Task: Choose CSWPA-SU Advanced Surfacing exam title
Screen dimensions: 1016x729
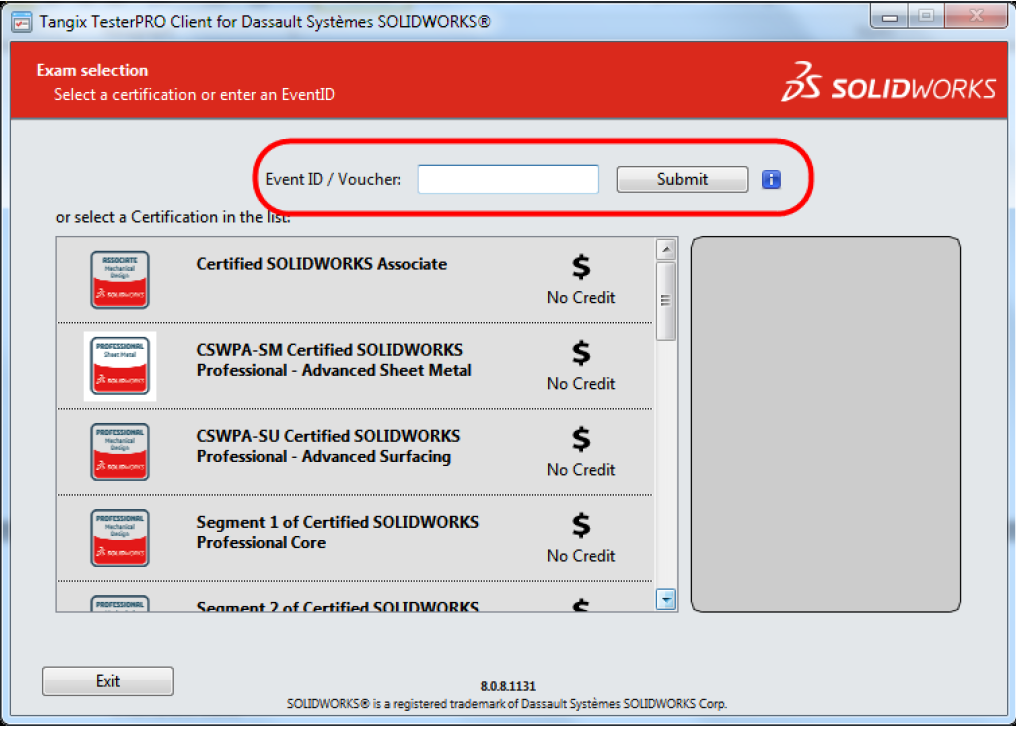Action: point(329,446)
